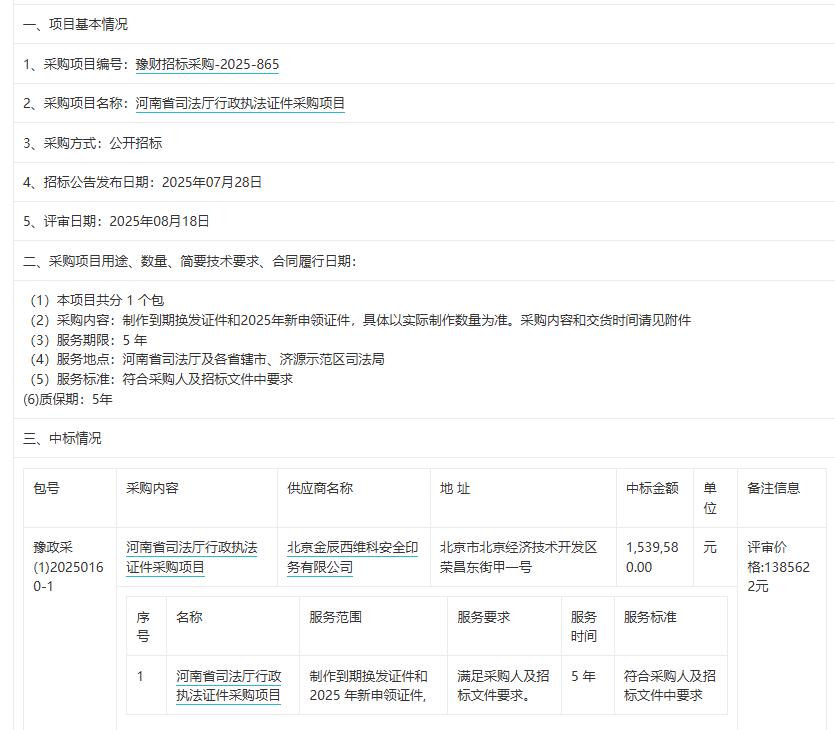The width and height of the screenshot is (835, 730).
Task: Select heading 三、中标情况
Action: point(62,438)
